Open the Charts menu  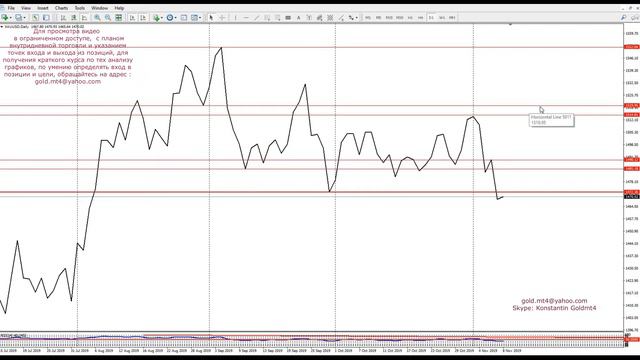61,8
